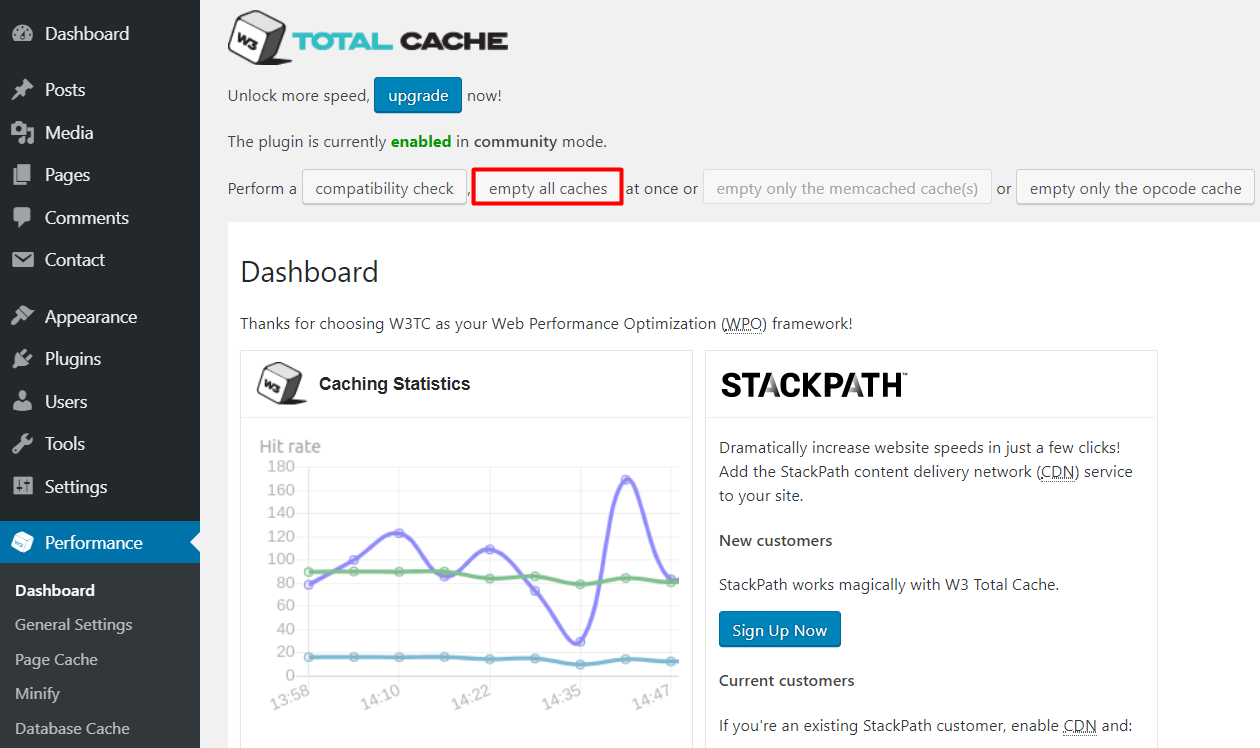
Task: Open the Media menu
Action: pyautogui.click(x=100, y=132)
